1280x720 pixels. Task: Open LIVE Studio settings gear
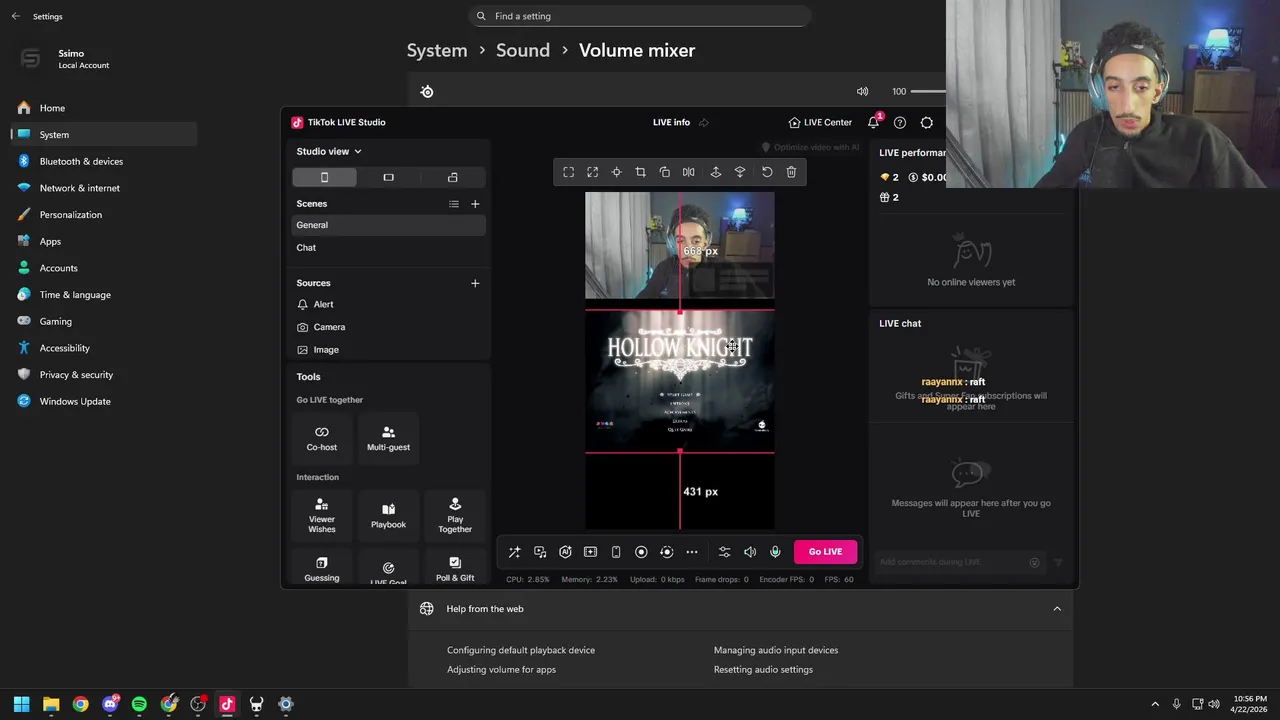click(927, 122)
